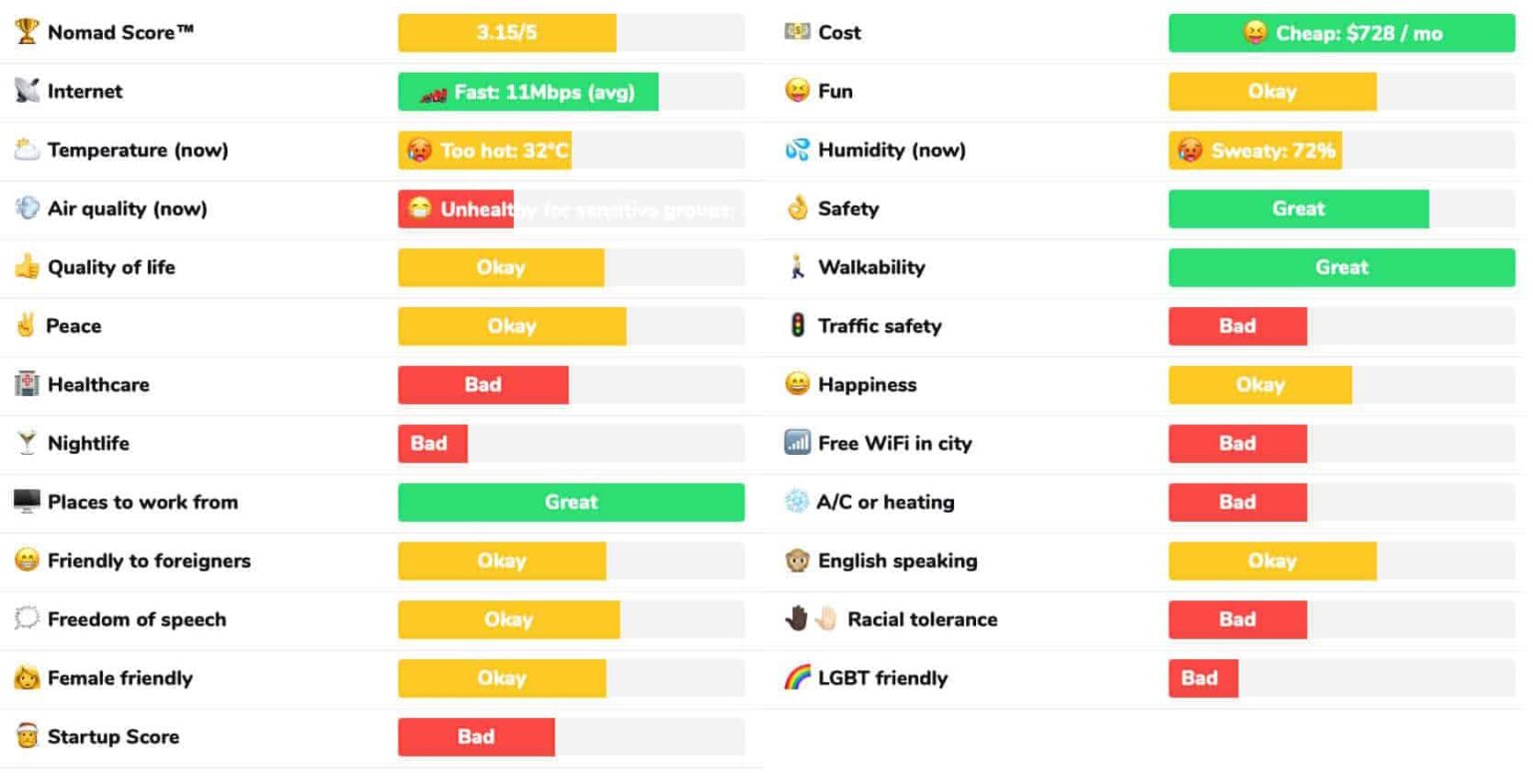Click the Walkability pedestrian icon
Viewport: 1533px width, 784px height.
pyautogui.click(x=797, y=267)
